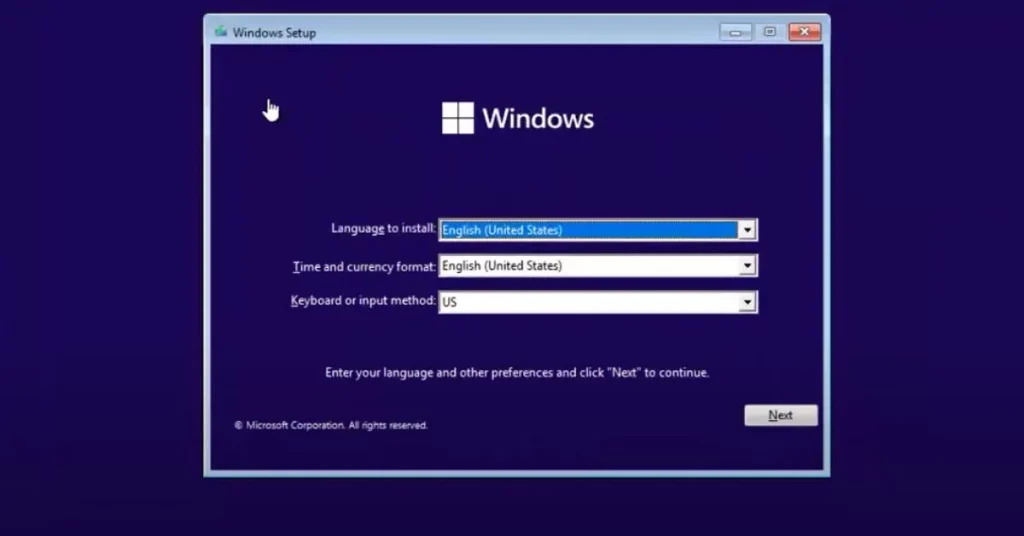Click the 'Keyboard or input method:' label
This screenshot has width=1024, height=536.
click(363, 300)
